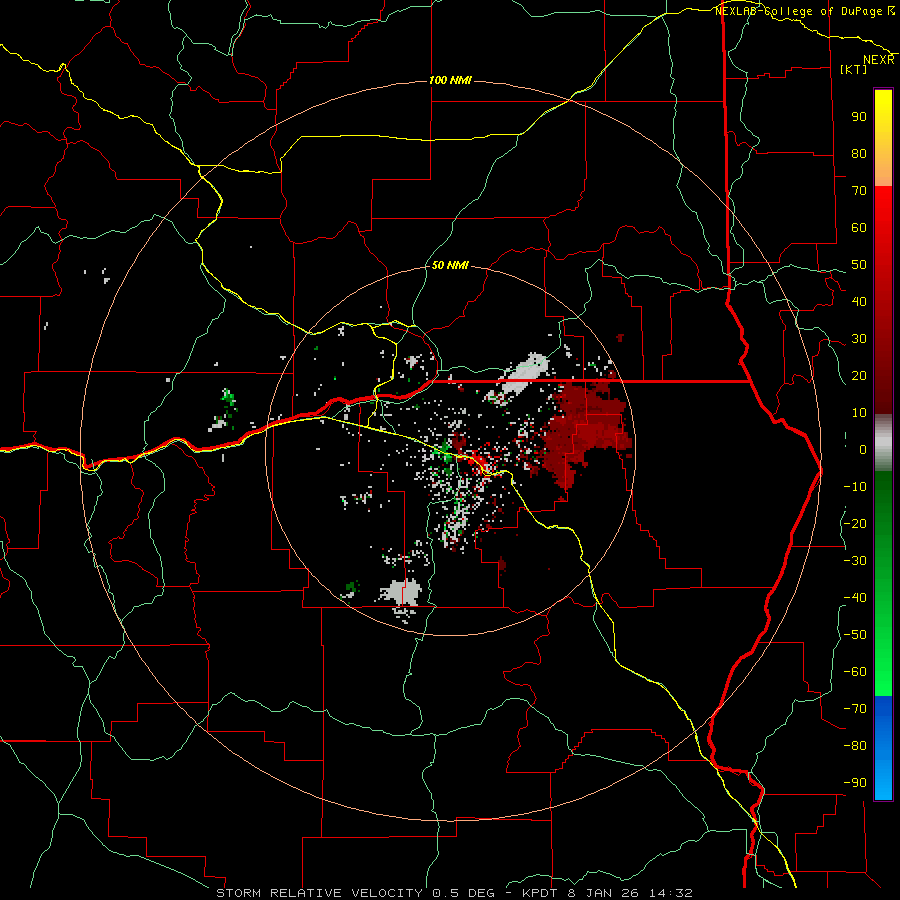This screenshot has width=900, height=900.
Task: Click the 60 value on velocity scale
Action: tap(859, 227)
